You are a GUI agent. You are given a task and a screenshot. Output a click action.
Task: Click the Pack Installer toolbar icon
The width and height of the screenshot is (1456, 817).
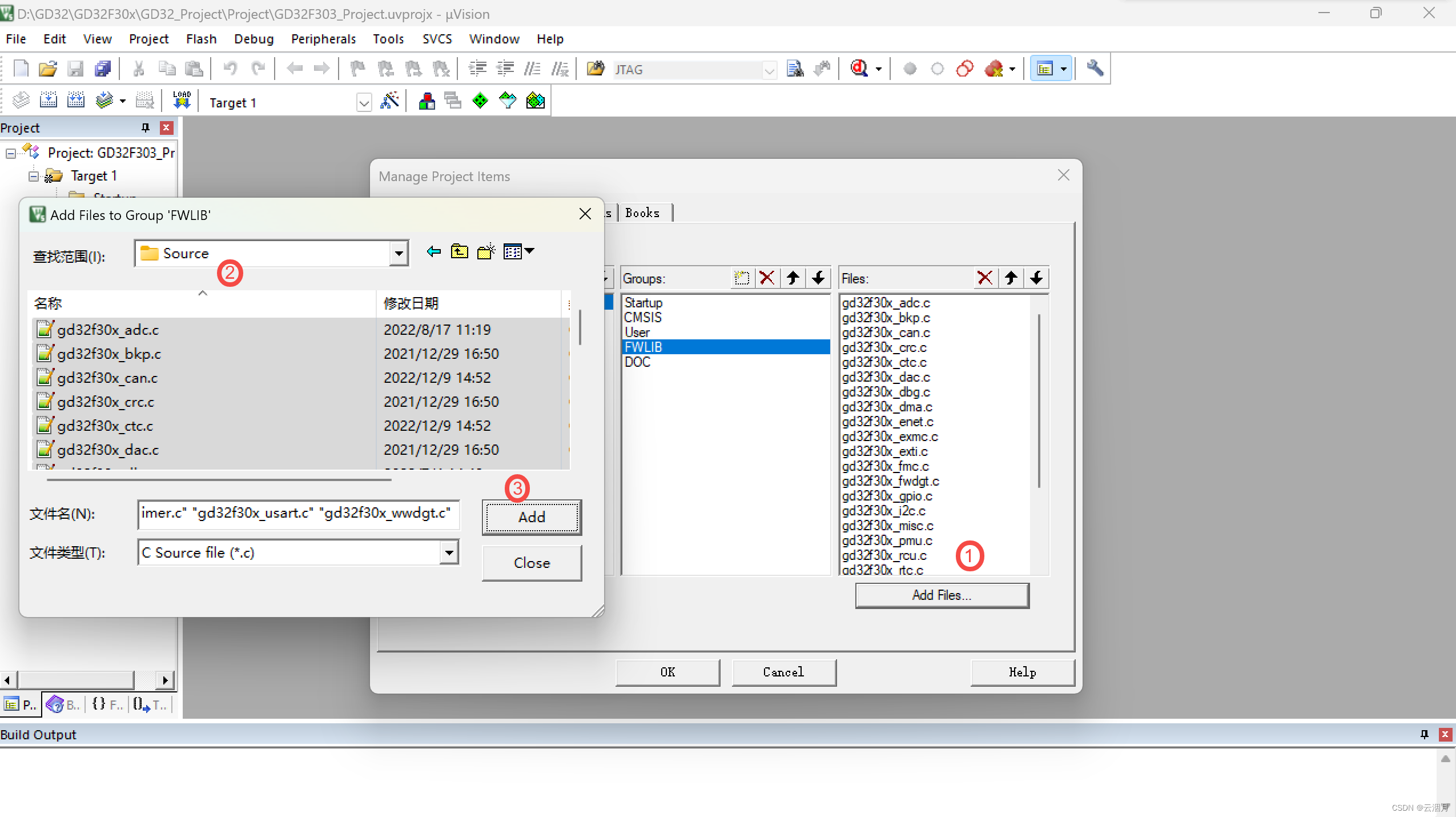point(535,101)
